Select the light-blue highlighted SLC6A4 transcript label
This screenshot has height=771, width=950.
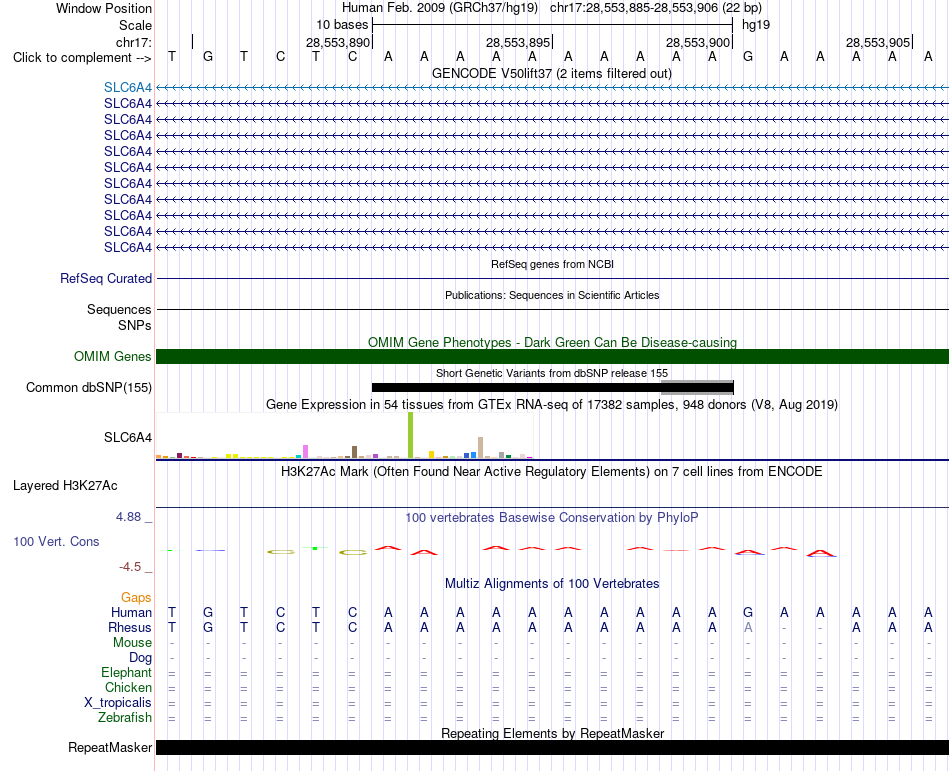(x=128, y=88)
